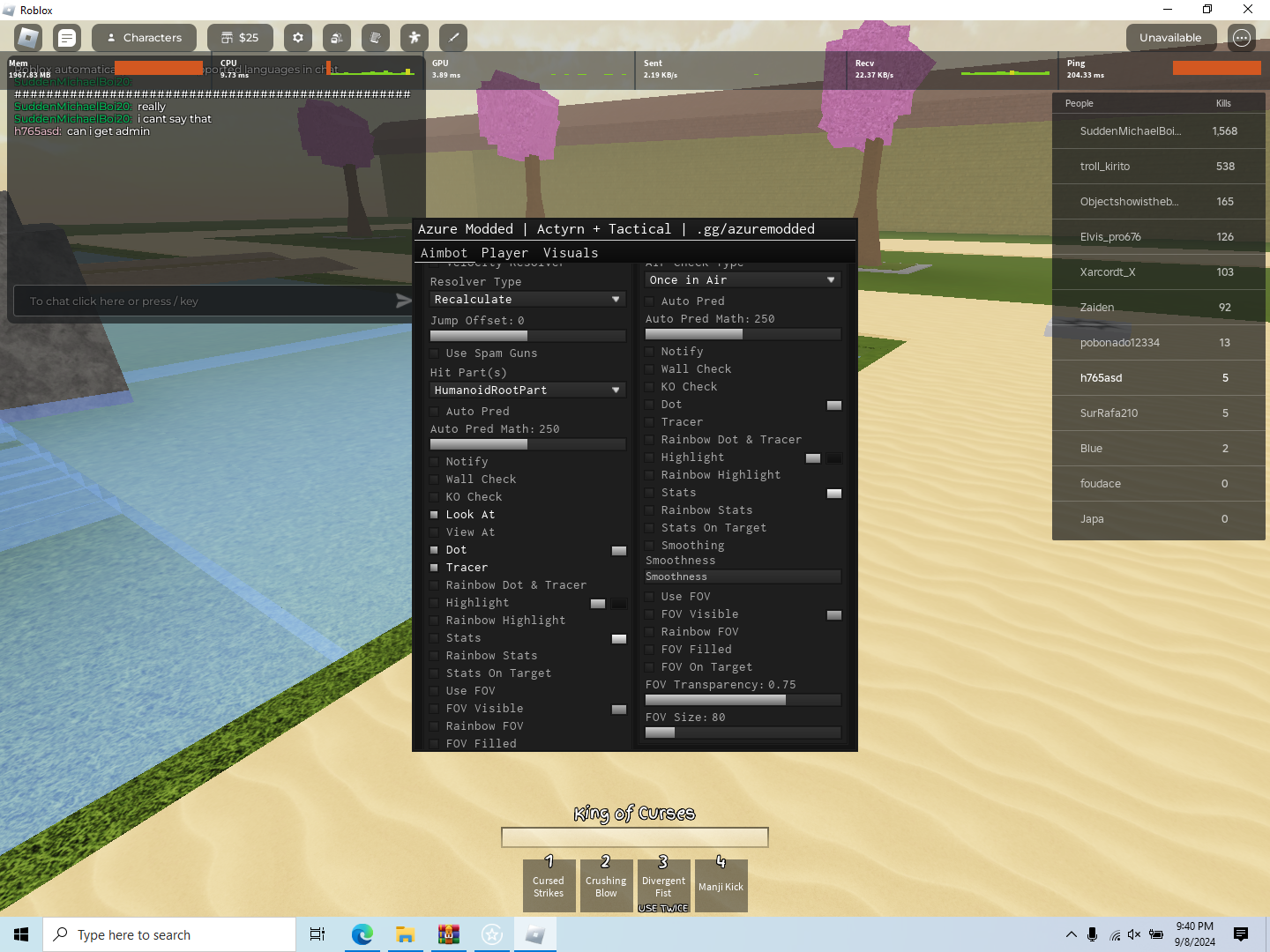Select pobonado12334 in People list
The width and height of the screenshot is (1270, 952).
point(1159,343)
